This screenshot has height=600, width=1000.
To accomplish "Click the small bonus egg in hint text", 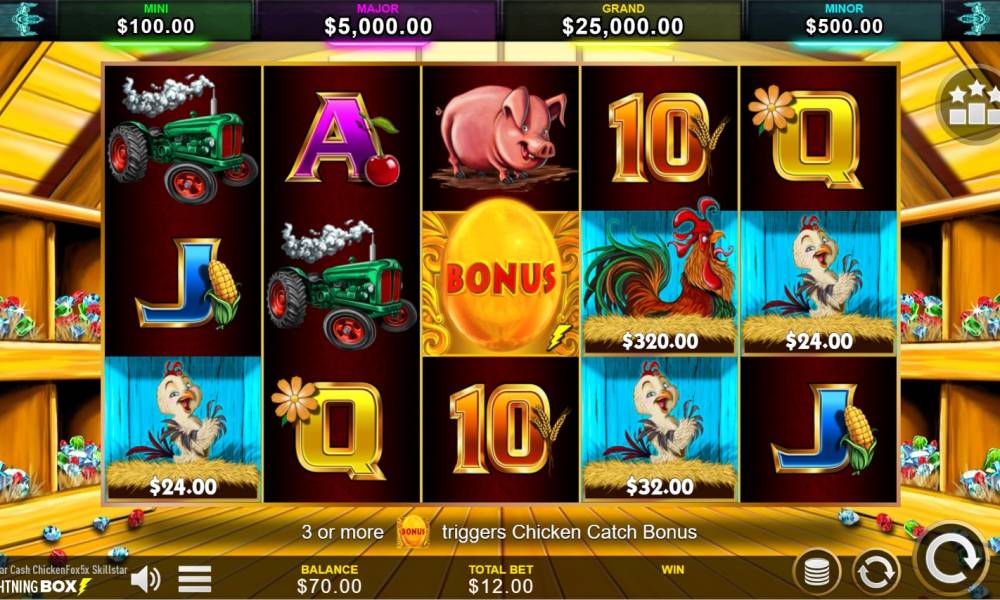I will pos(413,532).
